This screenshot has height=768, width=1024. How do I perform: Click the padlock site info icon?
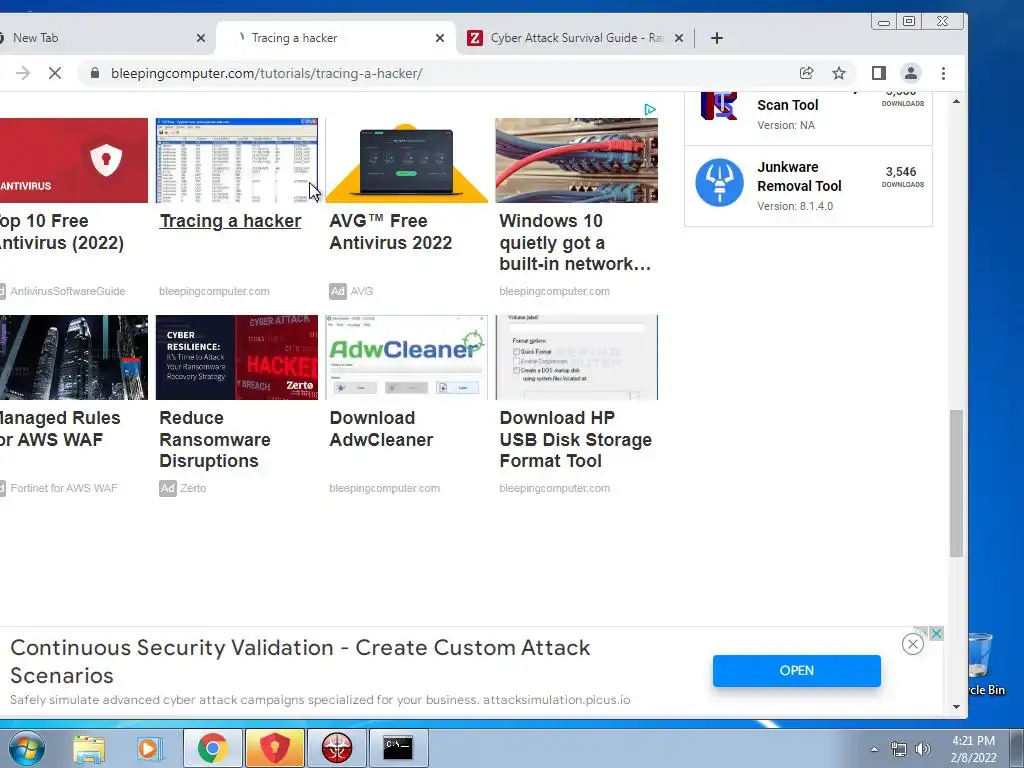click(95, 73)
